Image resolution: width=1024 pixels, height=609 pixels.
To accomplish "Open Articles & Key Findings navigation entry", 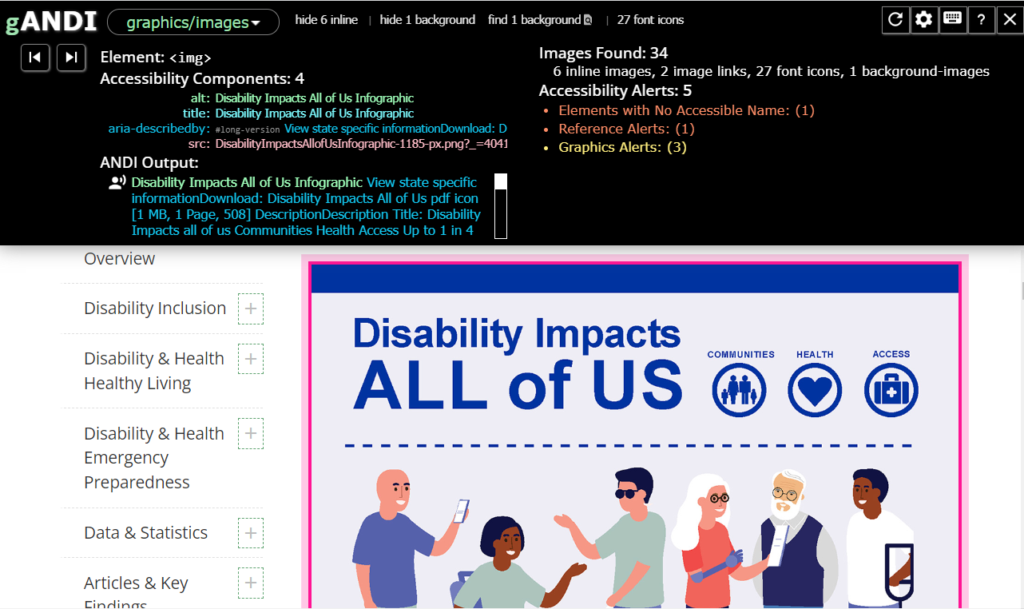I will (x=136, y=583).
